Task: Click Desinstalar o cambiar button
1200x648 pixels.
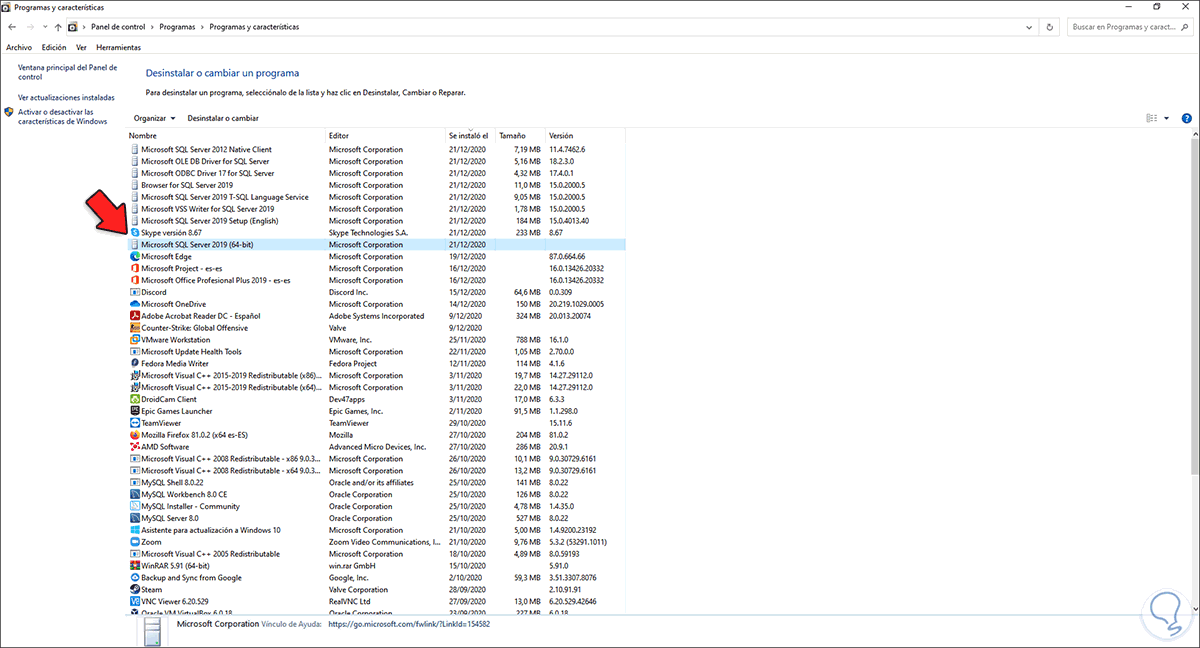Action: point(223,118)
